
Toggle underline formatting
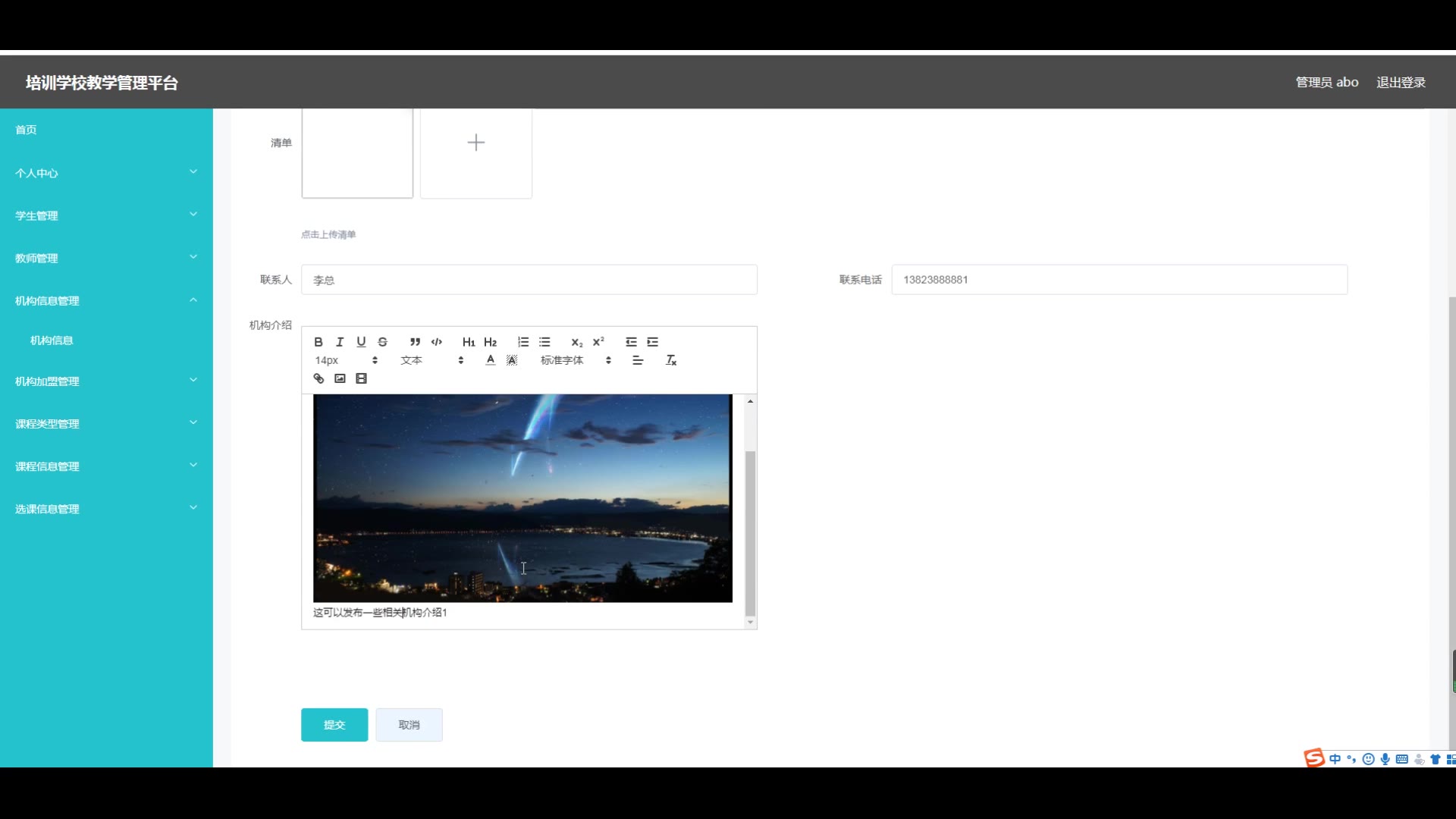click(361, 342)
